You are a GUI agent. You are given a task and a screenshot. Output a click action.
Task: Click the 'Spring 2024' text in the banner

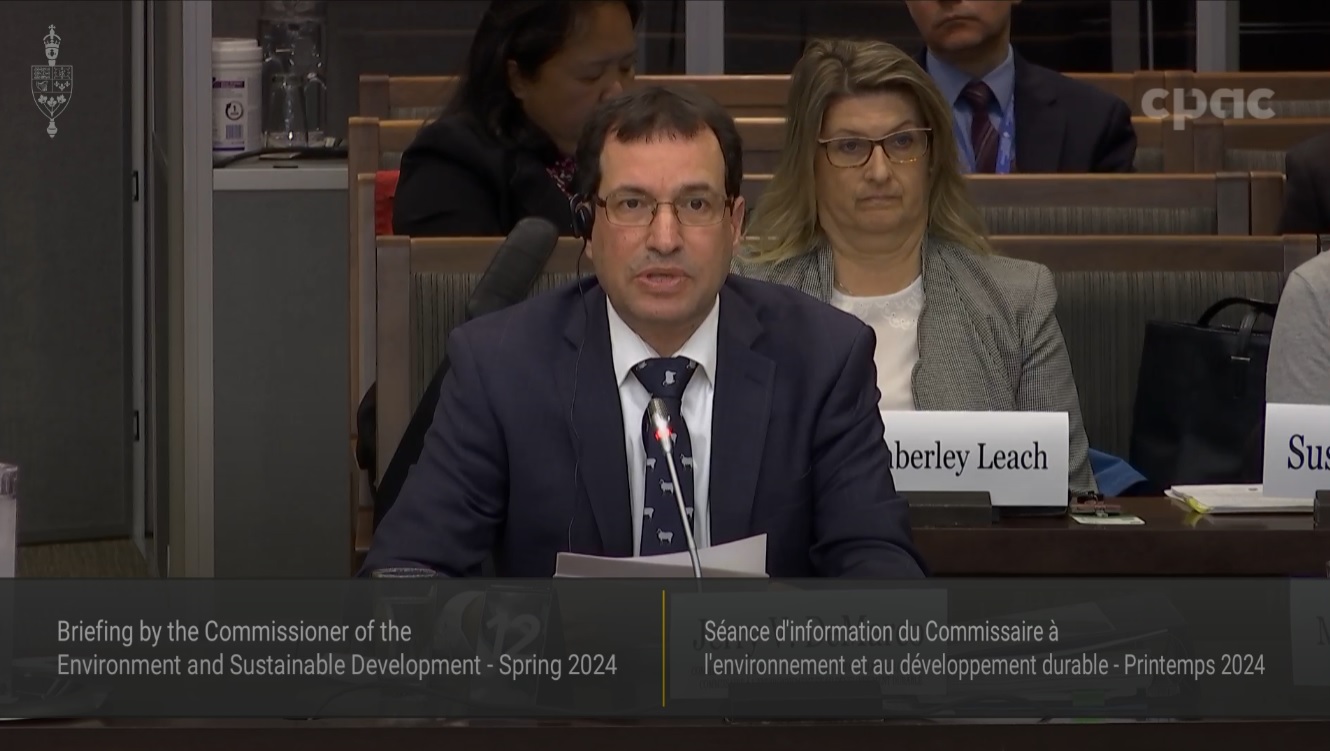561,661
